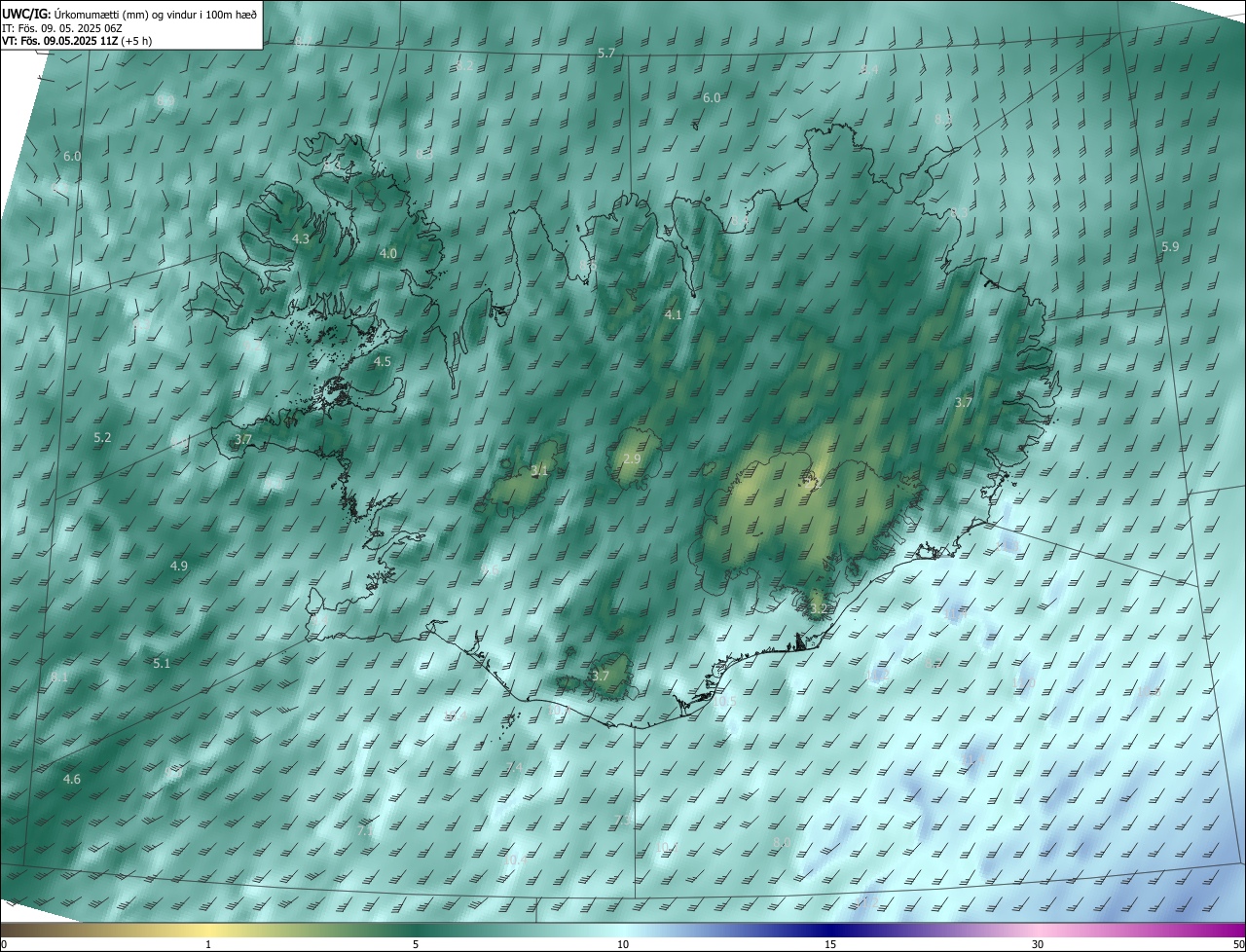The height and width of the screenshot is (952, 1246).
Task: Click the '30' tick on the color scale
Action: [x=1038, y=944]
